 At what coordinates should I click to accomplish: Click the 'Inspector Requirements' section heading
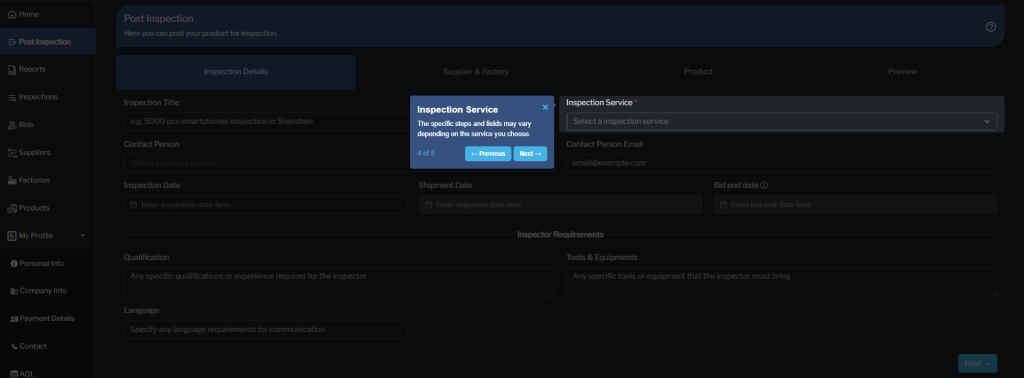560,234
